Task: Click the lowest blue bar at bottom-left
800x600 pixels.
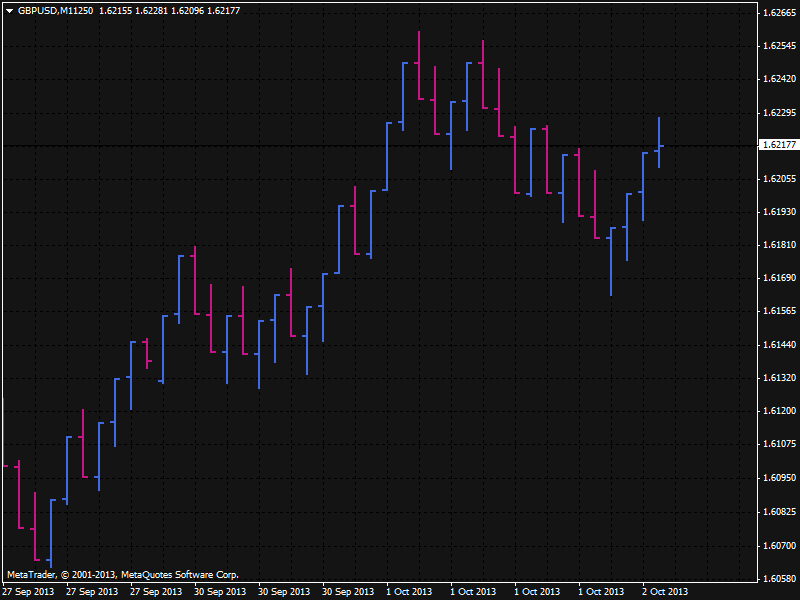Action: coord(51,530)
